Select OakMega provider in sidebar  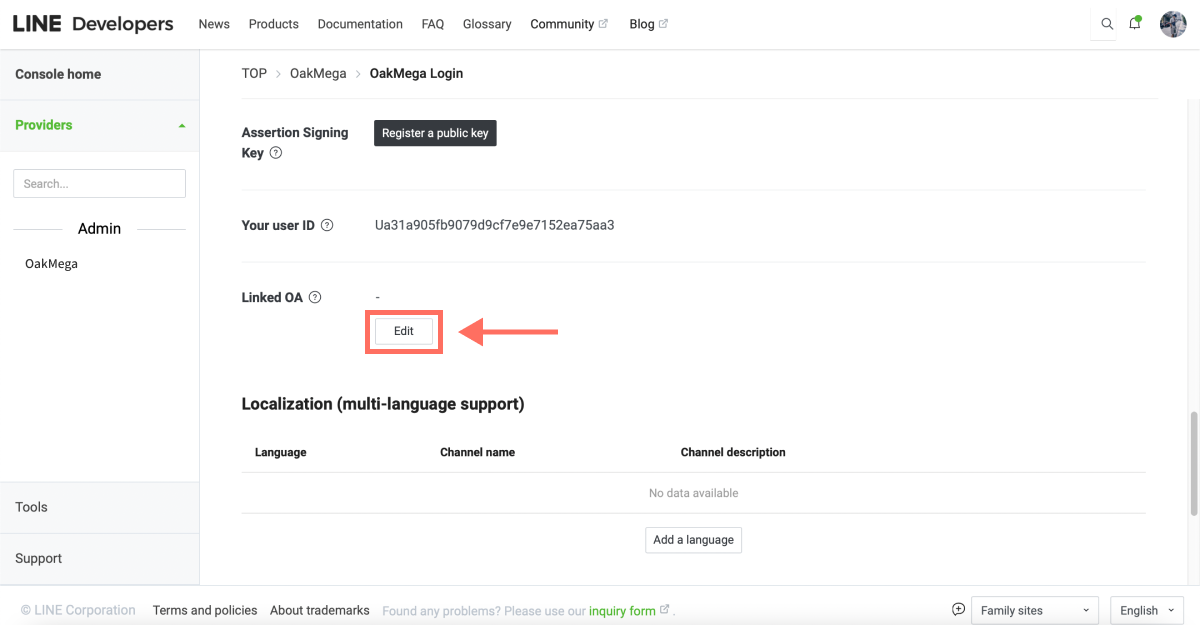click(51, 264)
